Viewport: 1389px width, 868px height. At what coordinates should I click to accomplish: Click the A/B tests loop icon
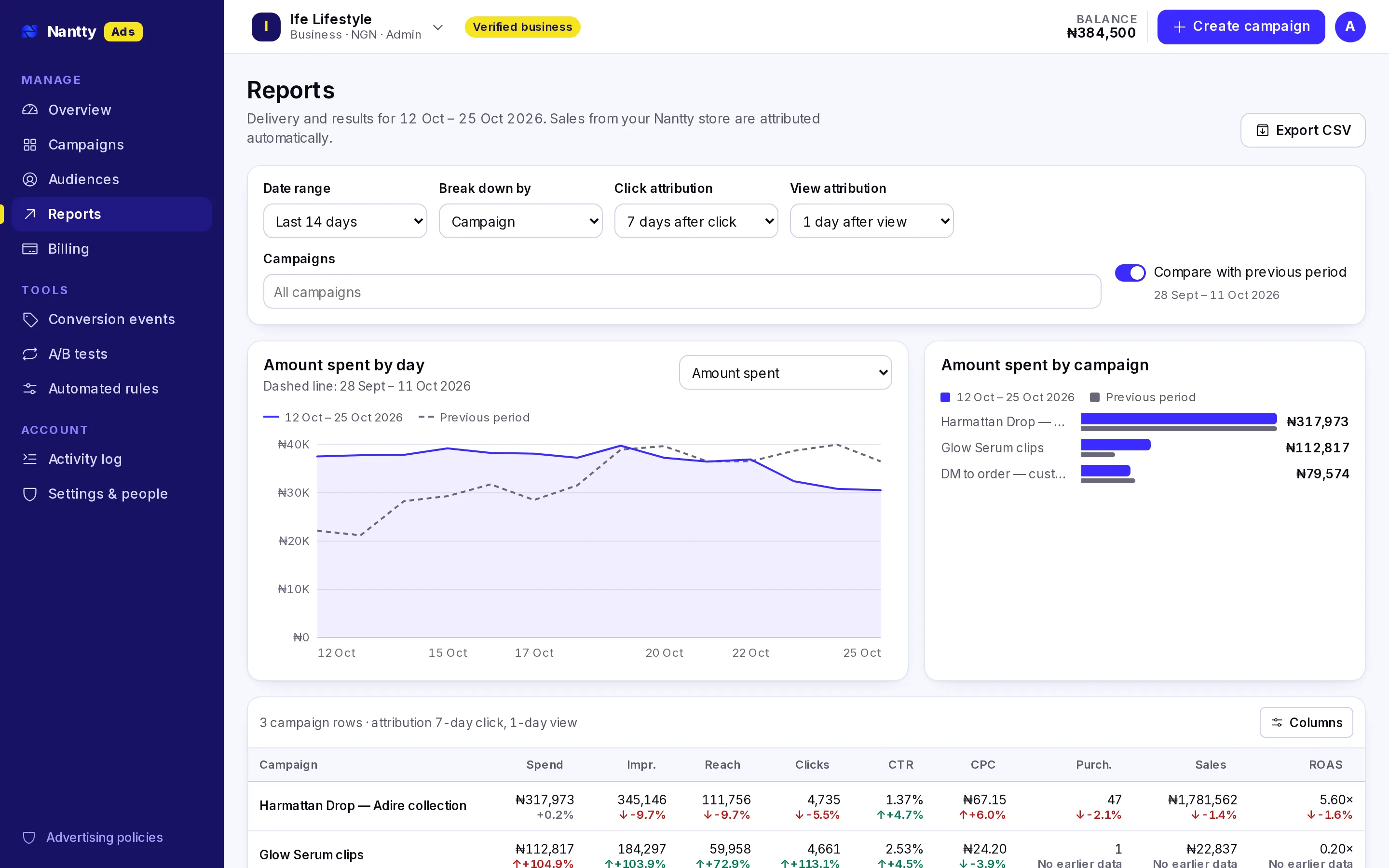pyautogui.click(x=30, y=353)
